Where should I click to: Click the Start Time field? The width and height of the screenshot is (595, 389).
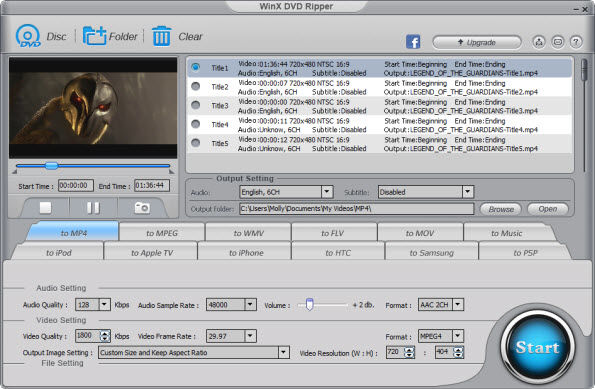click(x=76, y=186)
